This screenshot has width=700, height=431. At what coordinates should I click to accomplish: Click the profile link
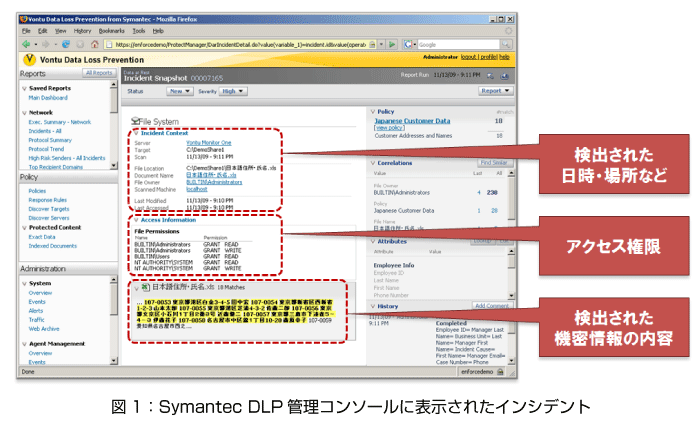488,57
